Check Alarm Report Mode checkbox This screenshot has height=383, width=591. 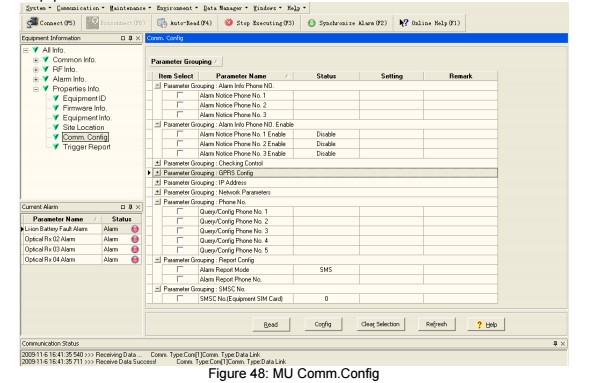tap(180, 269)
